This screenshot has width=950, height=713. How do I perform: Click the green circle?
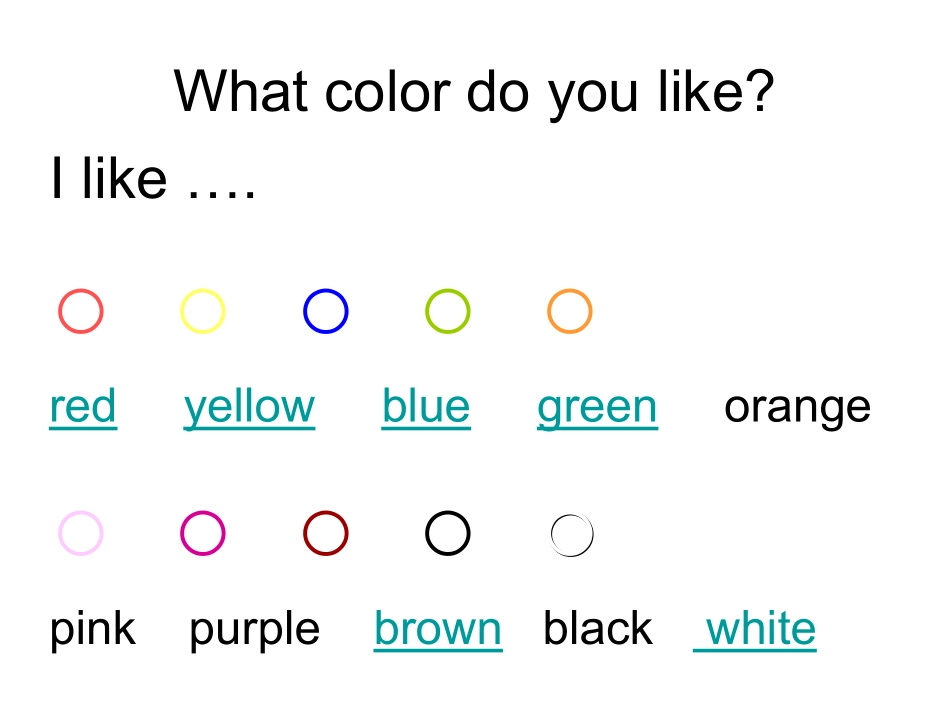[448, 311]
